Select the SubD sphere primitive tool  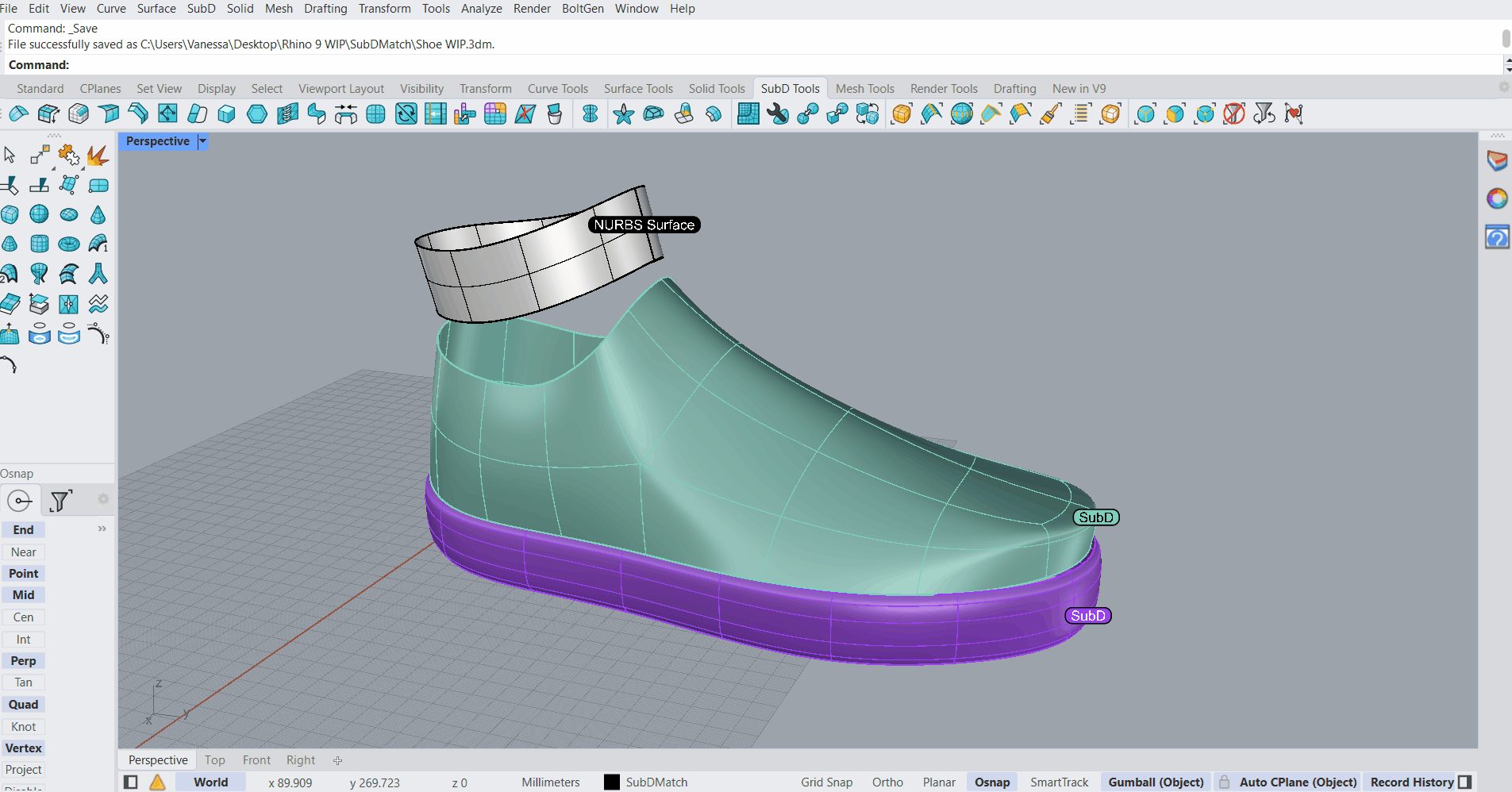click(x=39, y=214)
